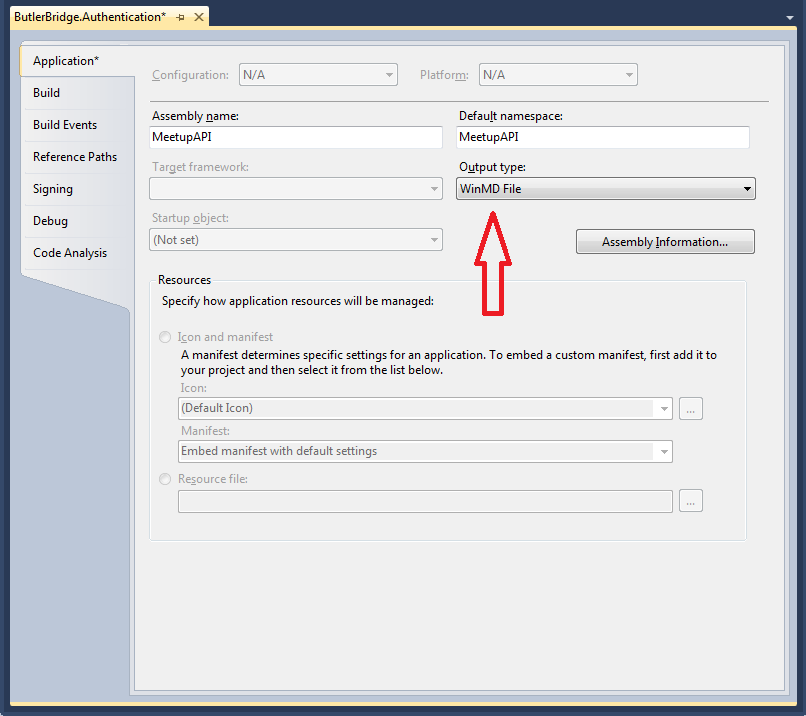Browse for icon using ellipsis button

691,409
